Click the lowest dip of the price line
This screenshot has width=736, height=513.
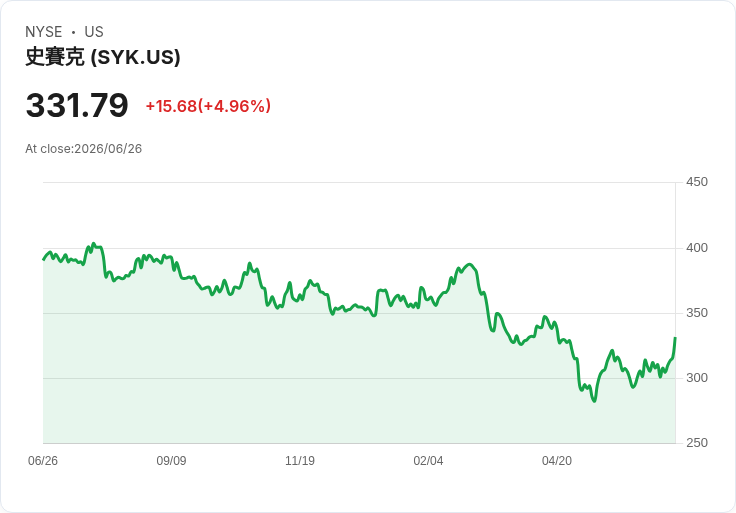tap(594, 401)
